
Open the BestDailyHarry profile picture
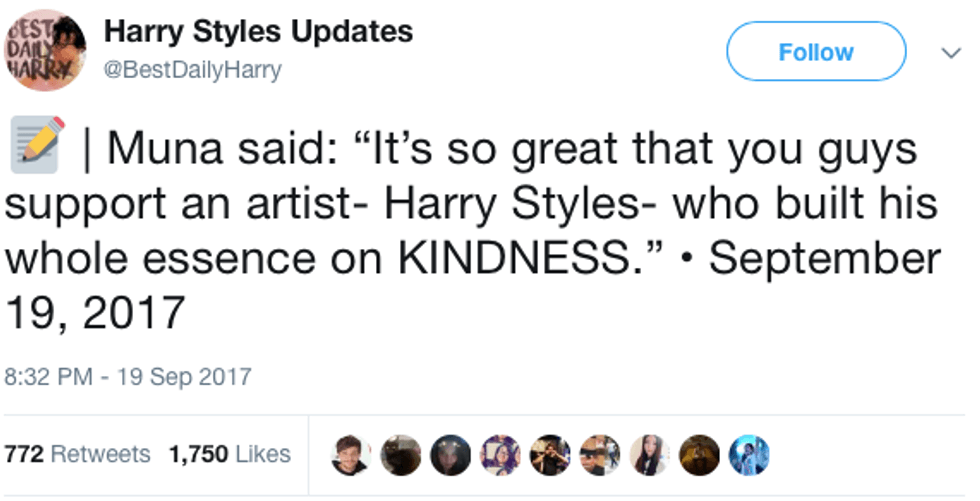pyautogui.click(x=47, y=50)
